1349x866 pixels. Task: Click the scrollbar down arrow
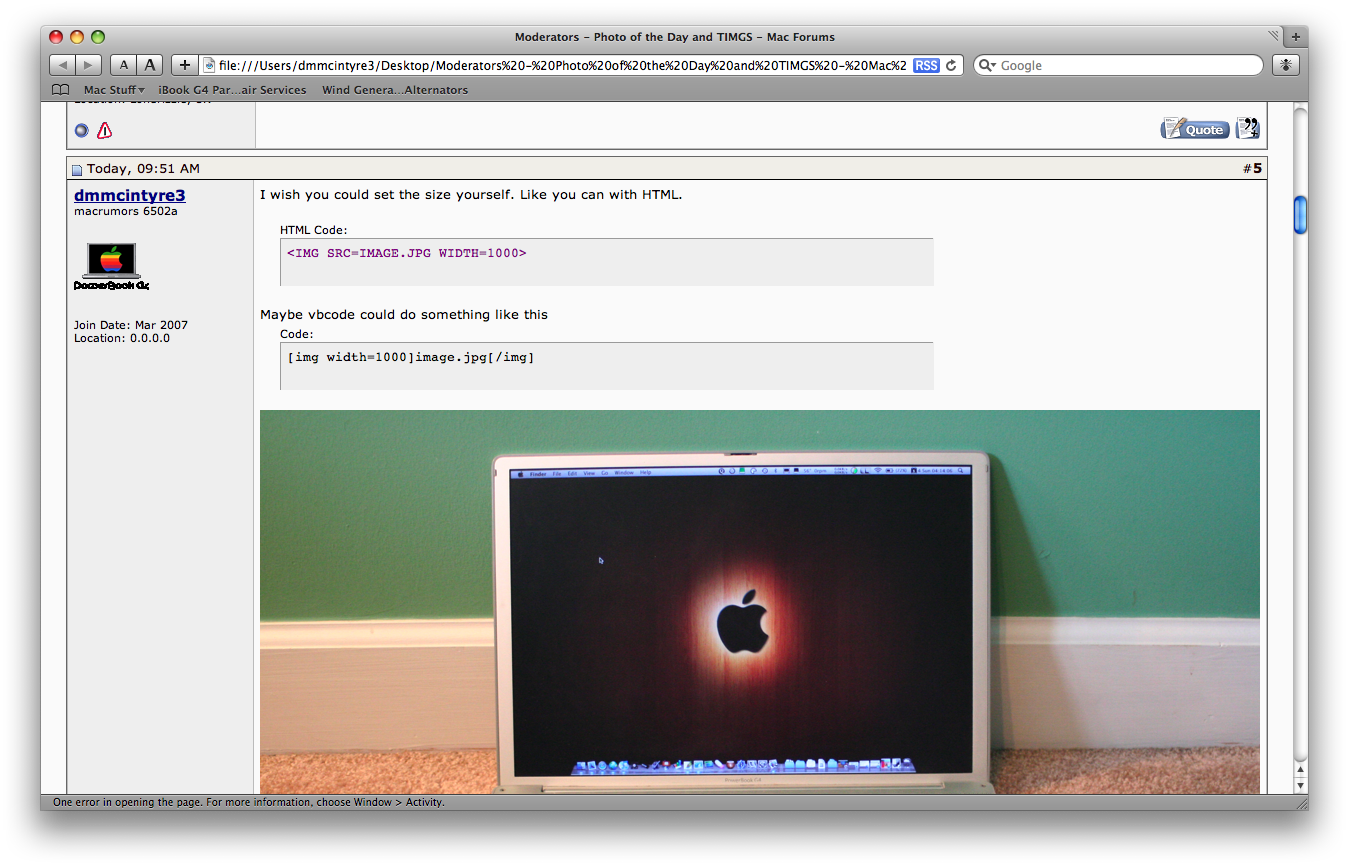(x=1300, y=786)
